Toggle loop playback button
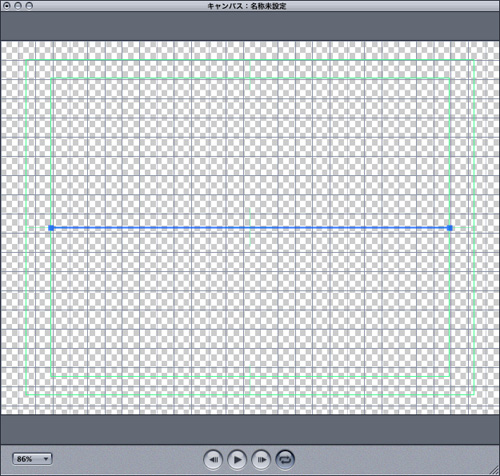Screen dimensions: 500x476 click(x=285, y=460)
